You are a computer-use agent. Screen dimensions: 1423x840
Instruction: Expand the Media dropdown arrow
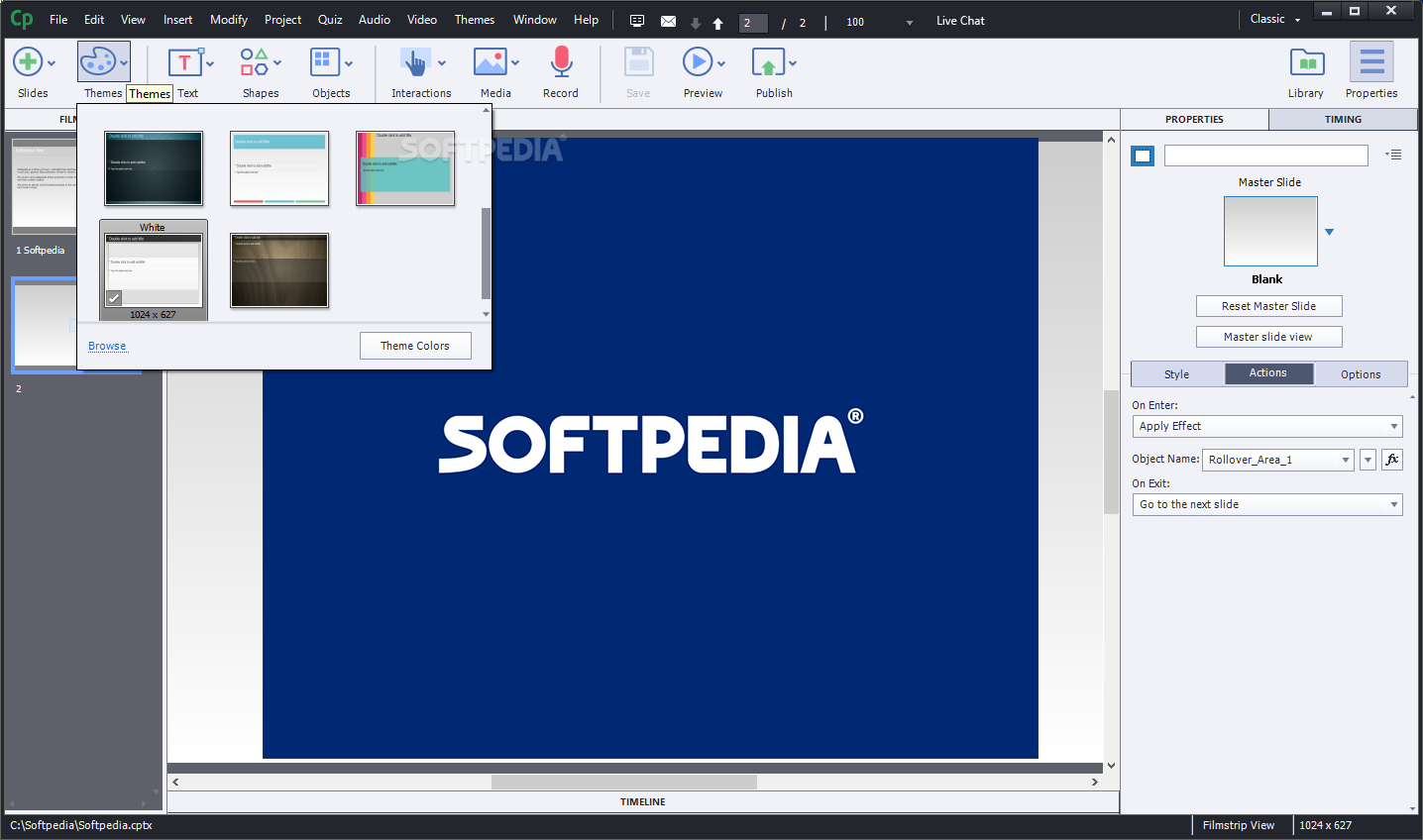[515, 63]
